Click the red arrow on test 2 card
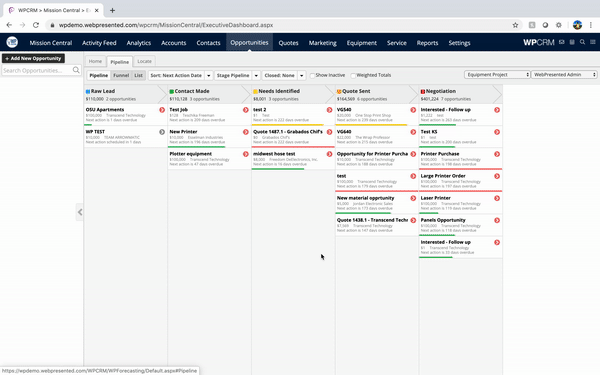Viewport: 600px width, 375px height. (x=329, y=110)
